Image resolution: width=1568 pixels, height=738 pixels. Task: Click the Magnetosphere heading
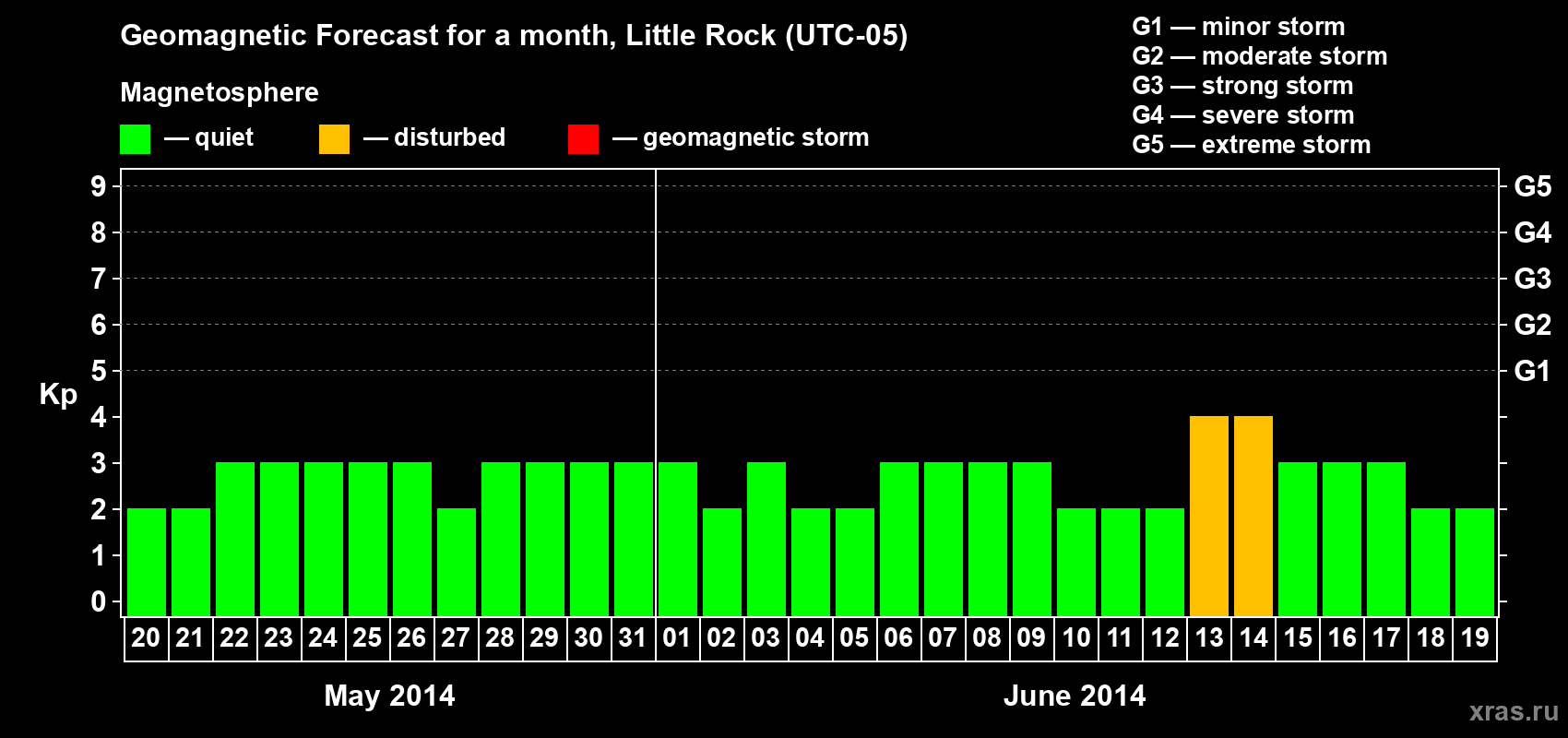(x=220, y=92)
